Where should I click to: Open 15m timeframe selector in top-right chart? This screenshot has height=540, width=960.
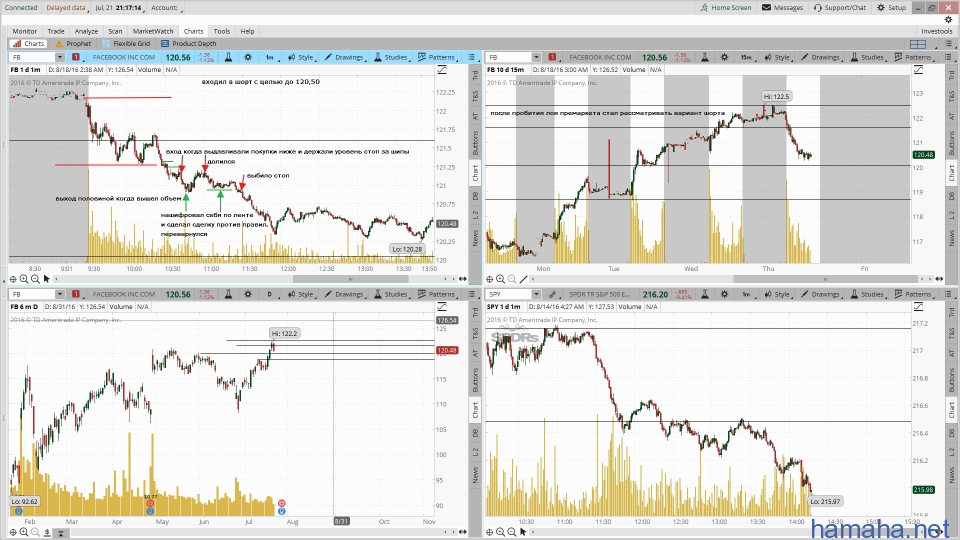point(746,57)
